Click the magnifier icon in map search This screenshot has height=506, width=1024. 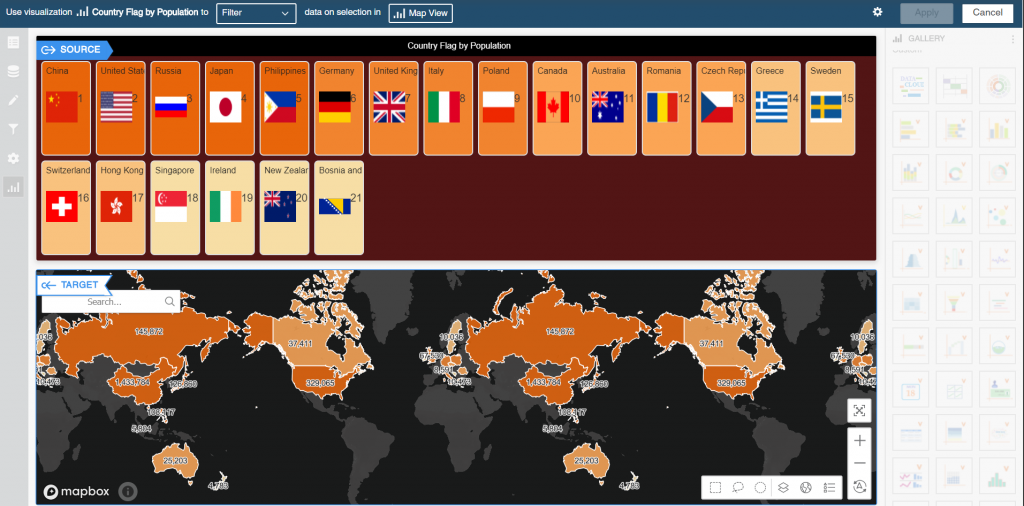pos(170,302)
